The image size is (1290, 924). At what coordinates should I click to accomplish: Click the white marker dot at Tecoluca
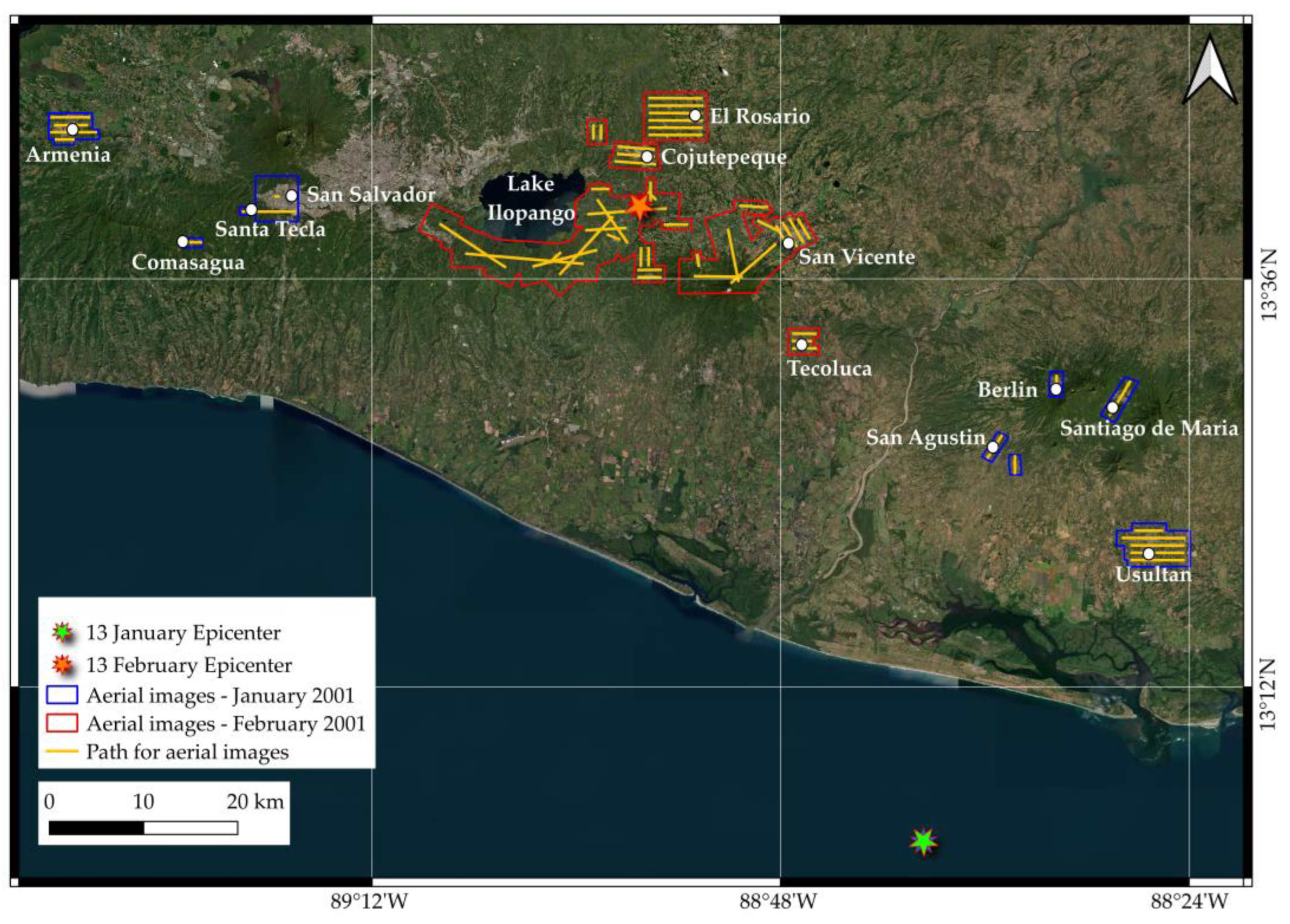tap(801, 344)
